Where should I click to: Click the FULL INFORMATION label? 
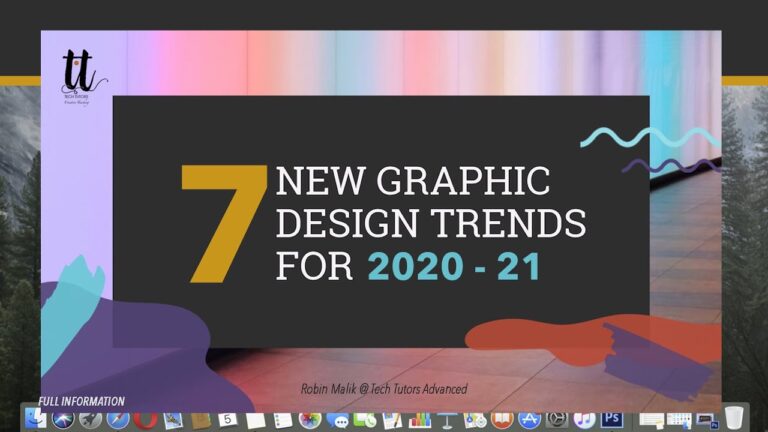point(81,402)
